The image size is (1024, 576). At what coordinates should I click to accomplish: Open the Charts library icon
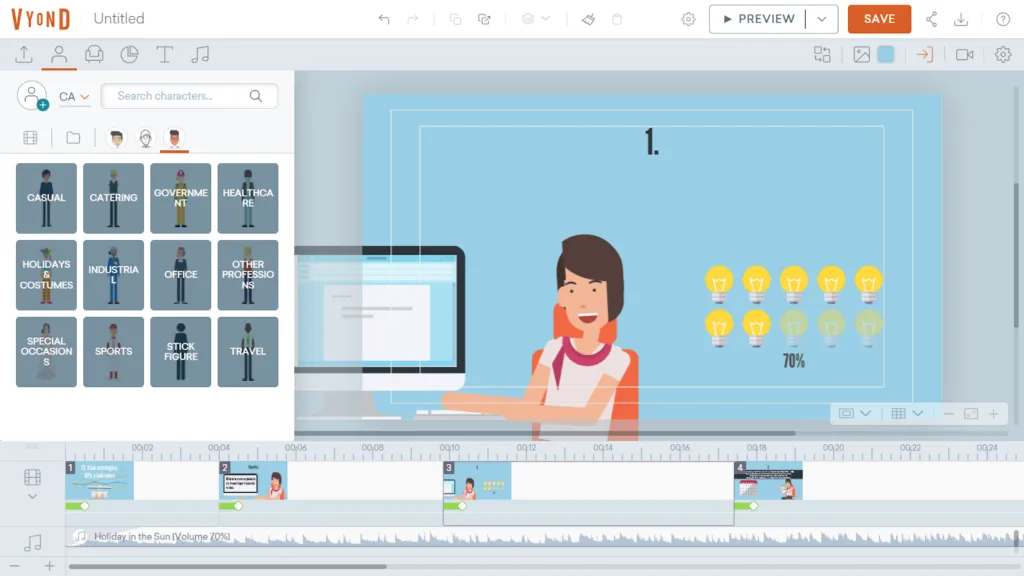point(129,54)
